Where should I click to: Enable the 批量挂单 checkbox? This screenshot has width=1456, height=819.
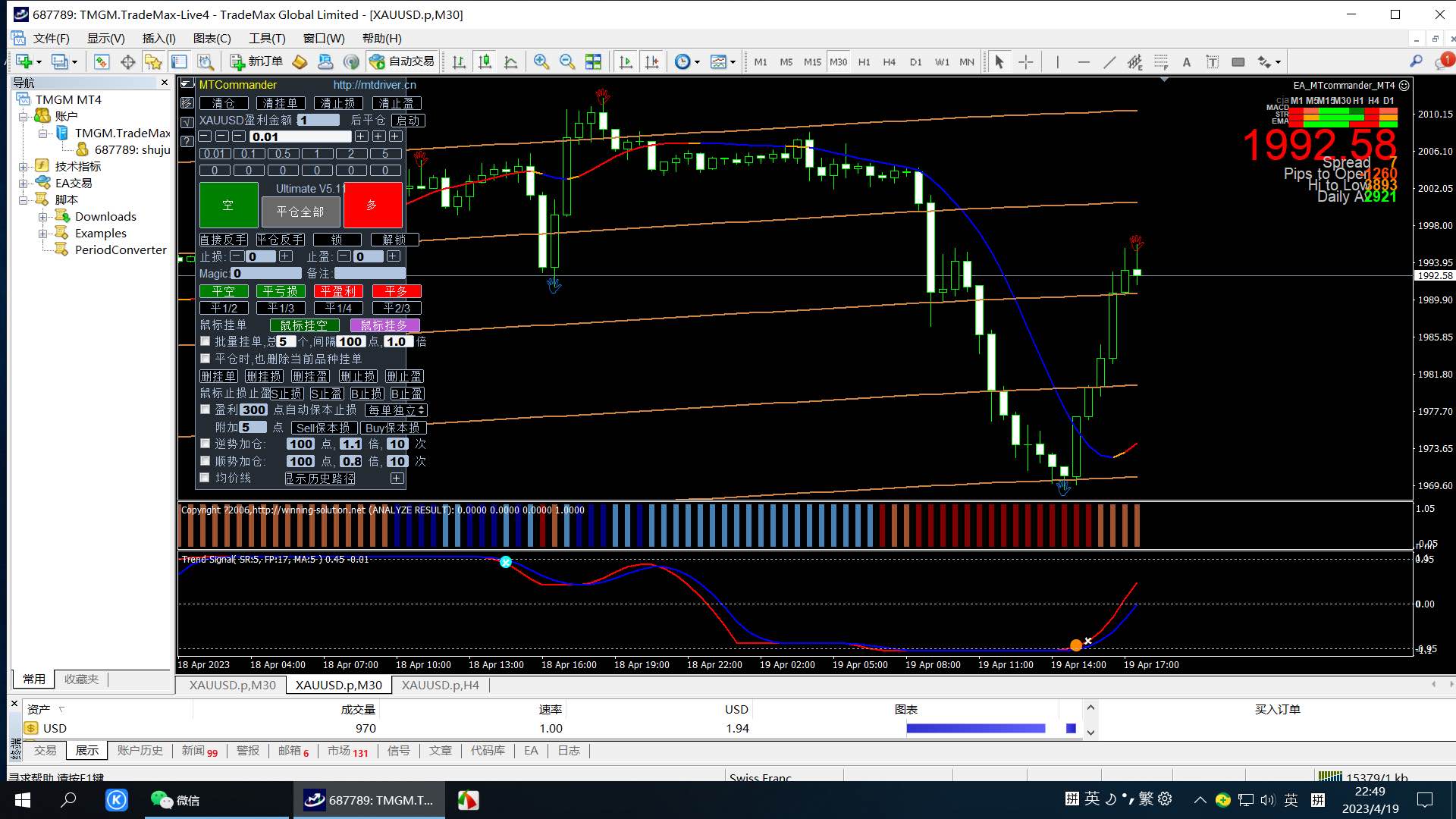tap(205, 342)
